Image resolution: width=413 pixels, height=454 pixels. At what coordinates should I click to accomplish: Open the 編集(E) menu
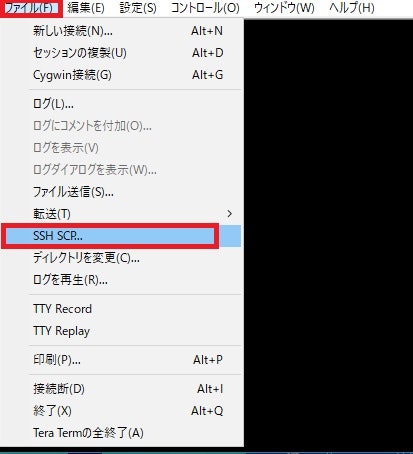pos(86,8)
